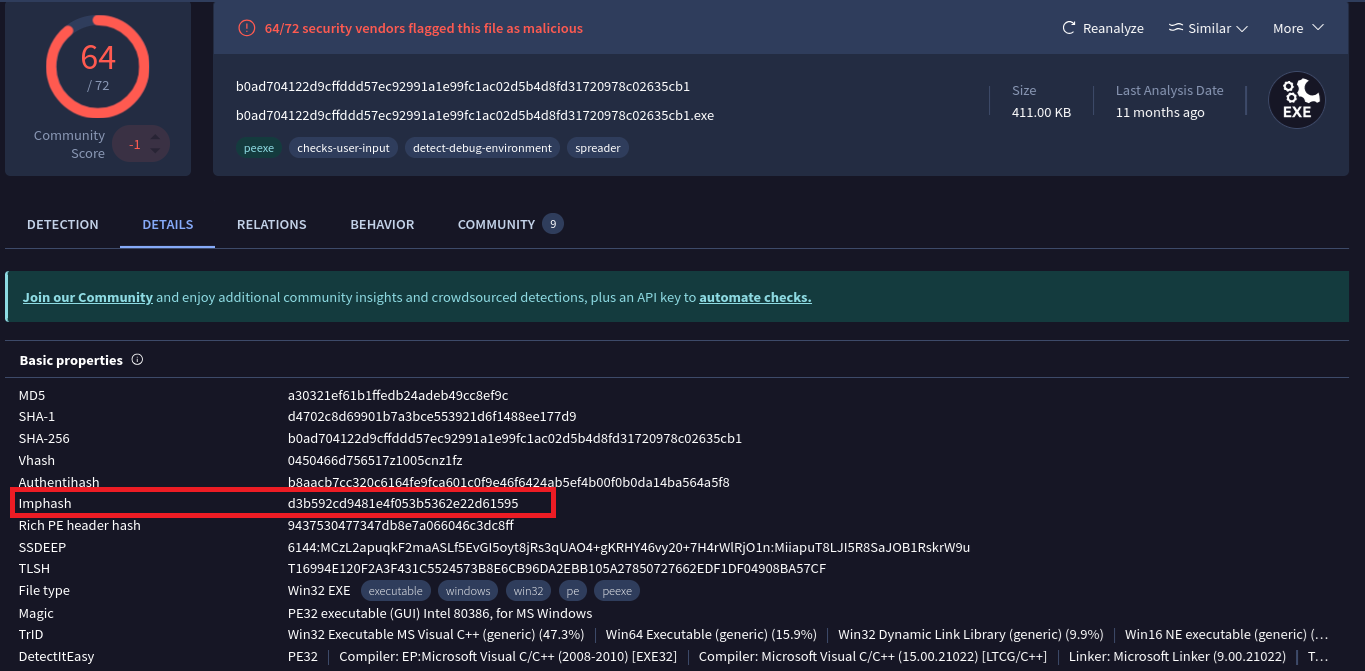Viewport: 1365px width, 671px height.
Task: Select the spreader tag
Action: click(598, 148)
